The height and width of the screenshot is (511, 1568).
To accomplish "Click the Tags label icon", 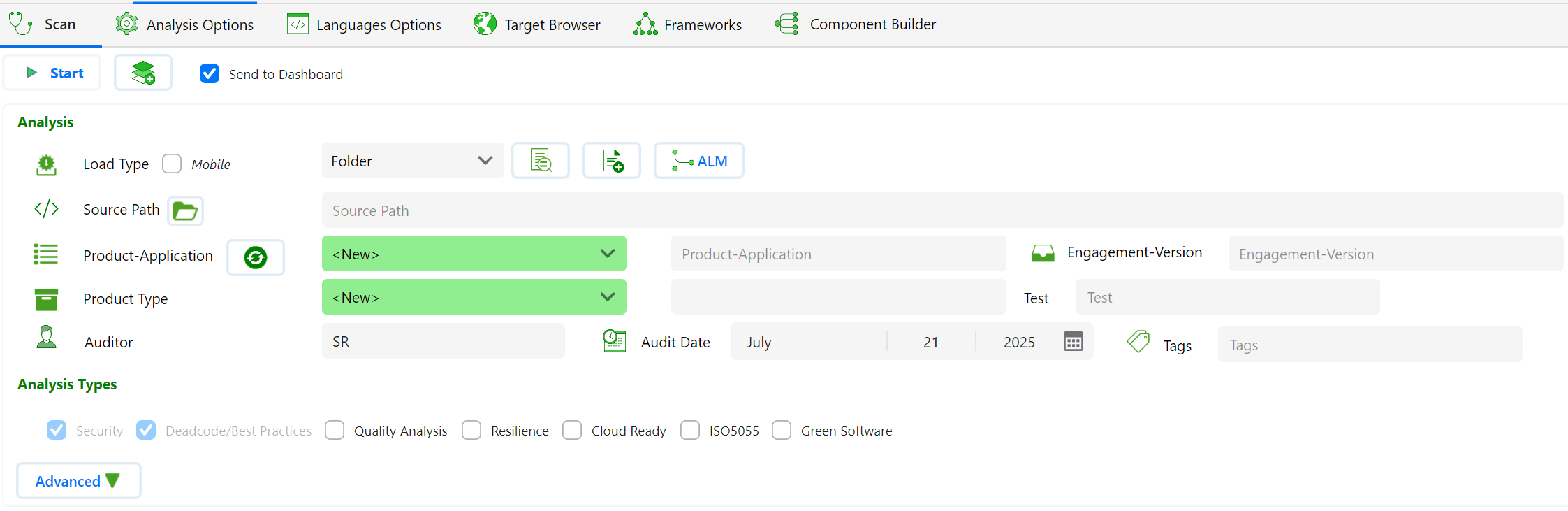I will 1138,342.
